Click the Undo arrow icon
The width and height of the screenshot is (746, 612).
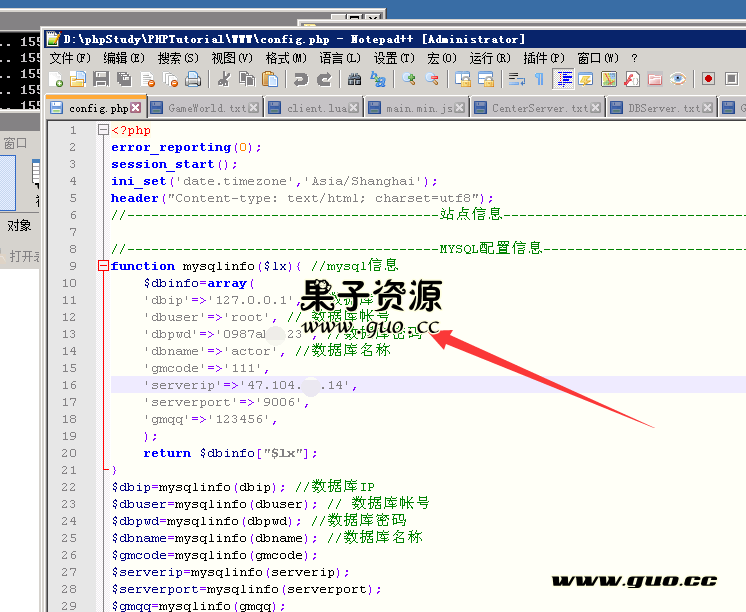pos(301,79)
